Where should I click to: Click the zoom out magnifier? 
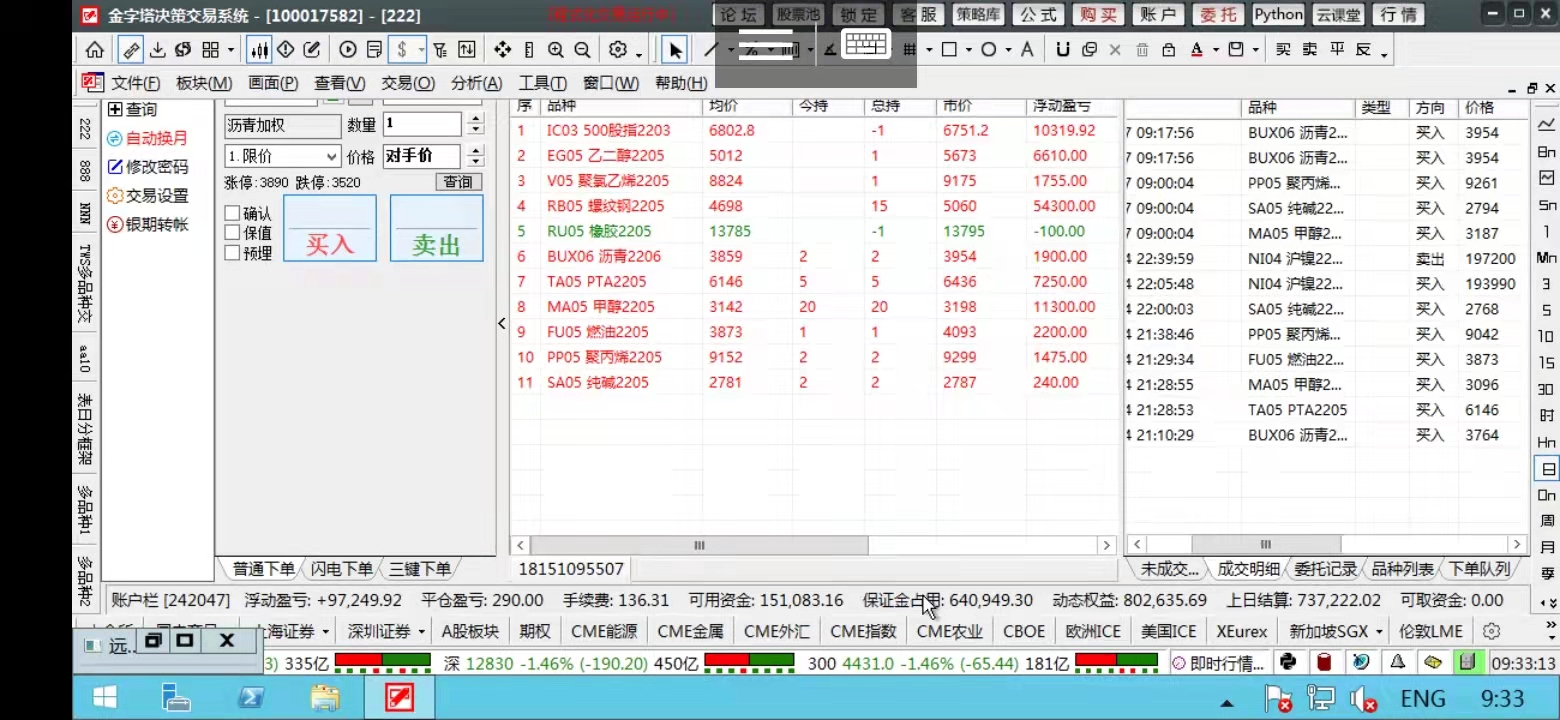coord(582,50)
